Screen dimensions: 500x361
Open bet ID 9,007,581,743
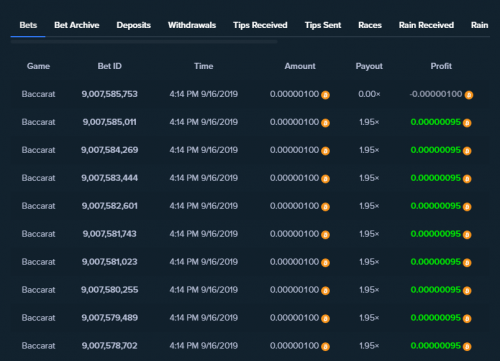(x=110, y=234)
